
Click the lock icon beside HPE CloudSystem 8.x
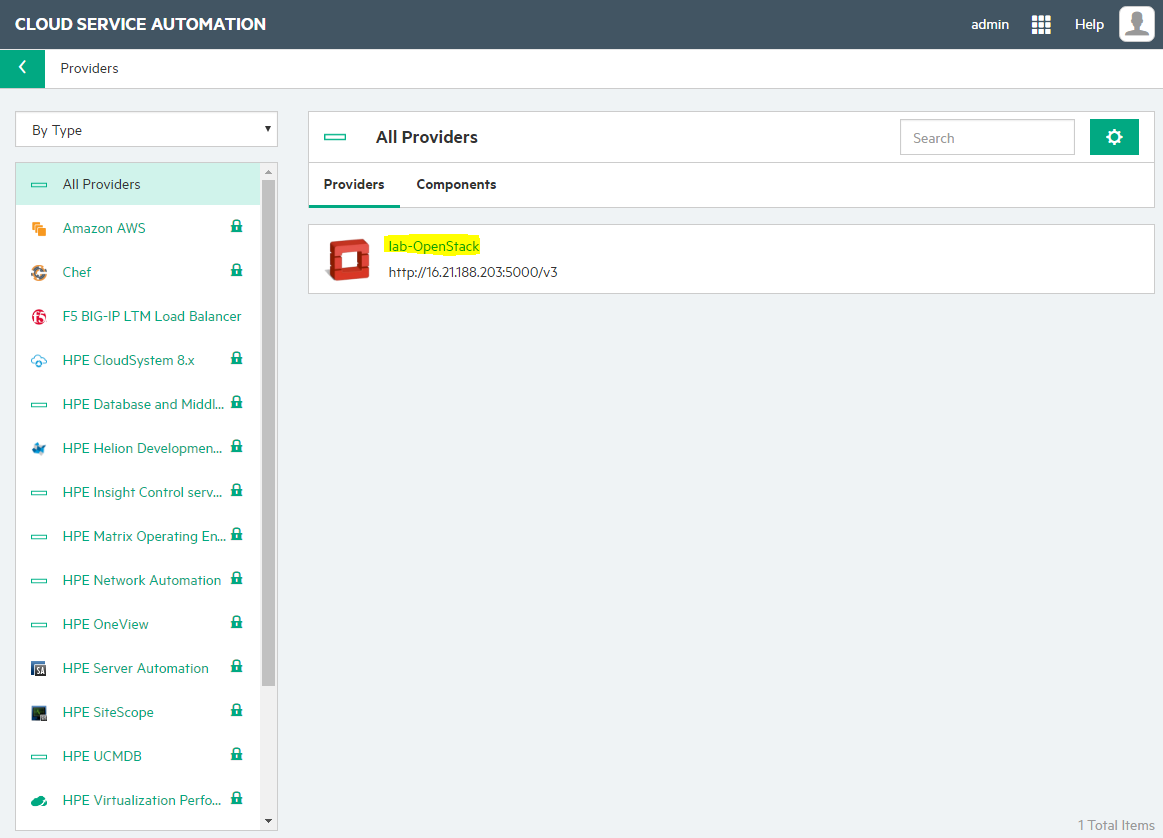click(237, 358)
